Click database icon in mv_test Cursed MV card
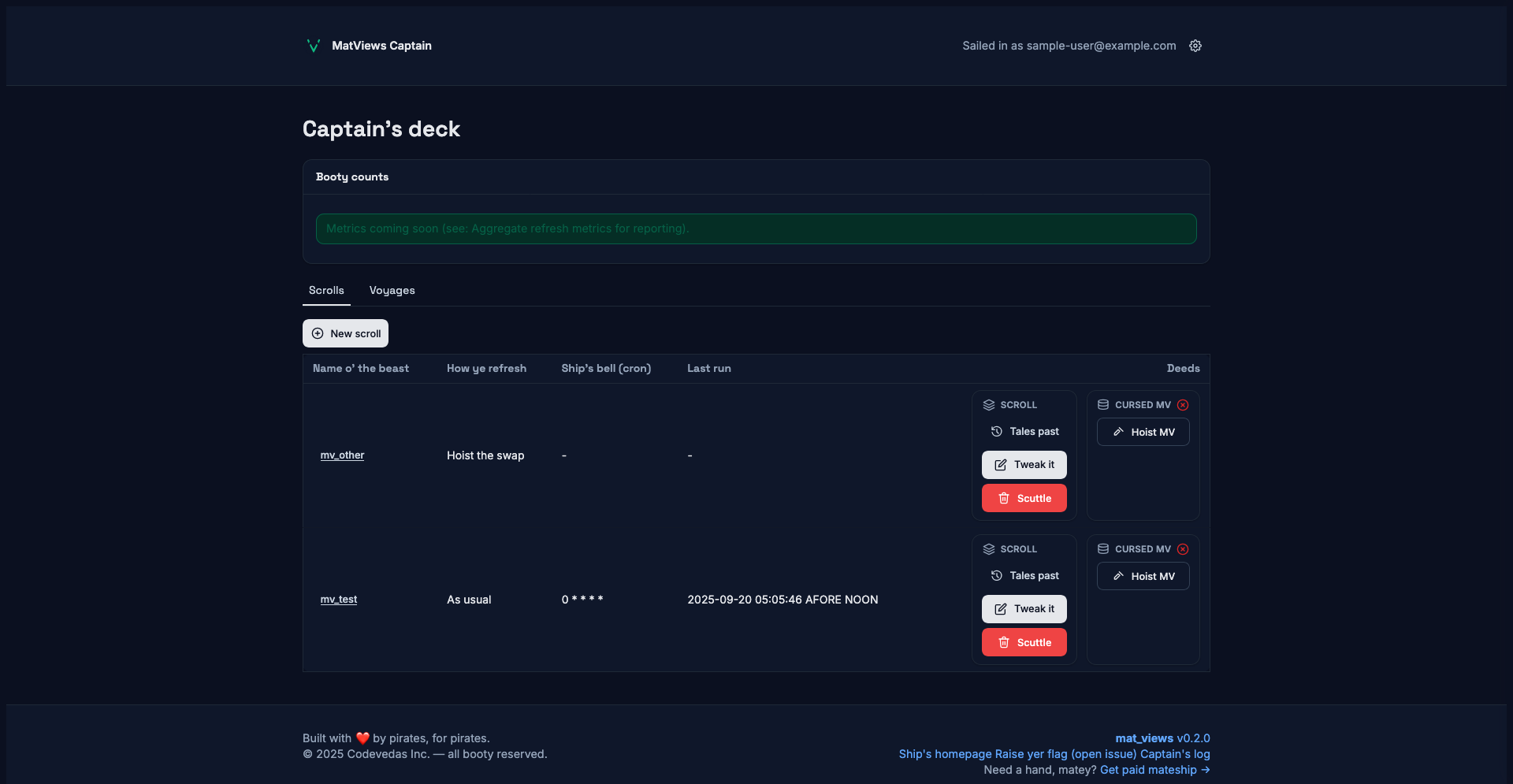1513x784 pixels. (1103, 549)
